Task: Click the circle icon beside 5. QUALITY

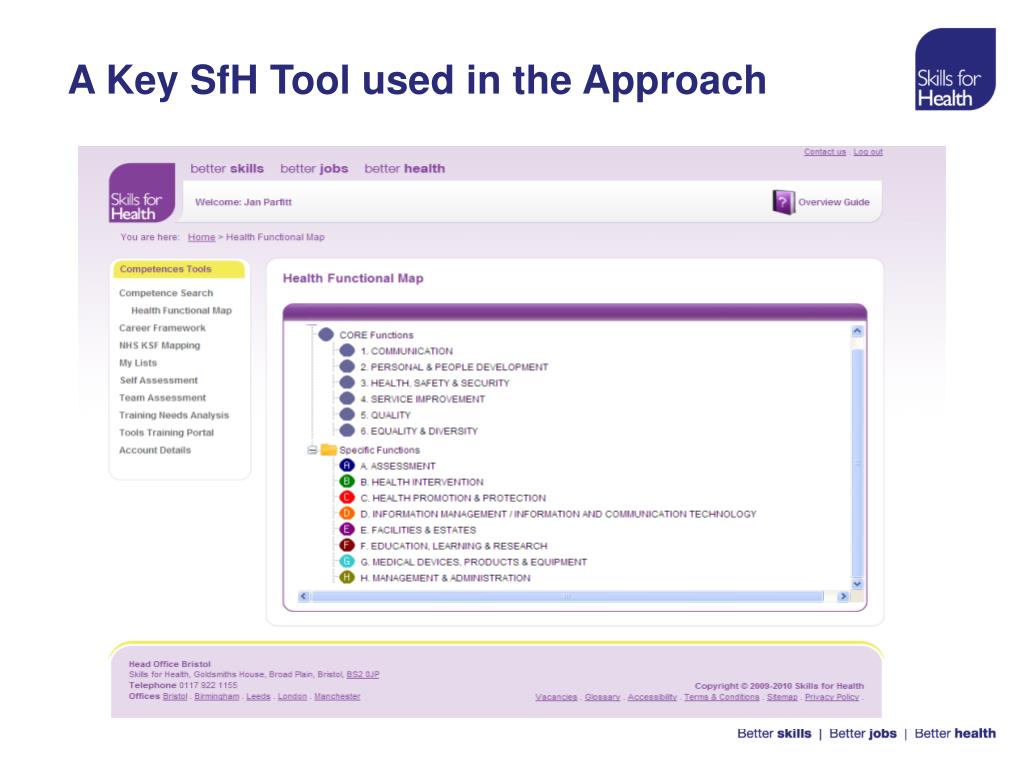Action: 347,415
